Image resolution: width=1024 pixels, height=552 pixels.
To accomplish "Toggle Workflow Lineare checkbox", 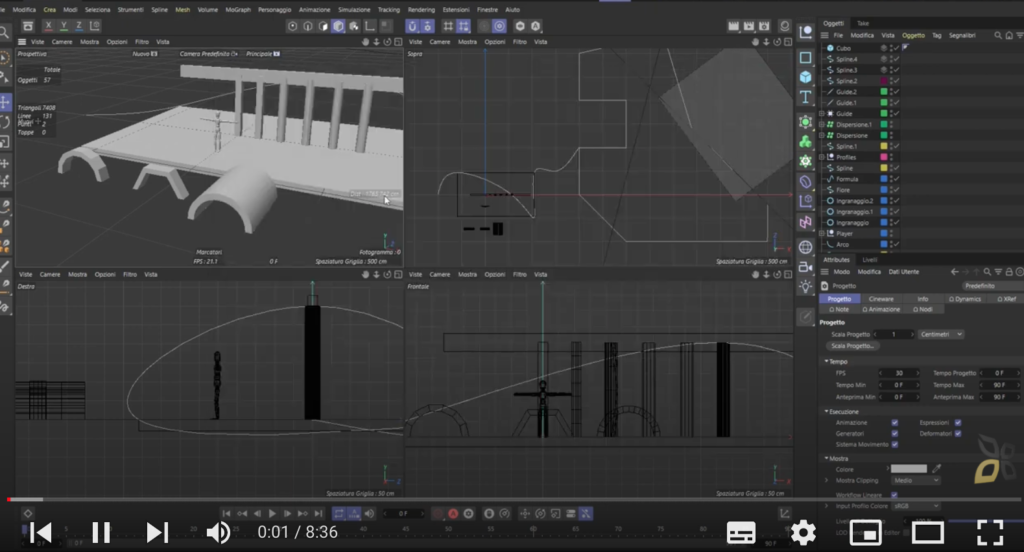I will 894,495.
